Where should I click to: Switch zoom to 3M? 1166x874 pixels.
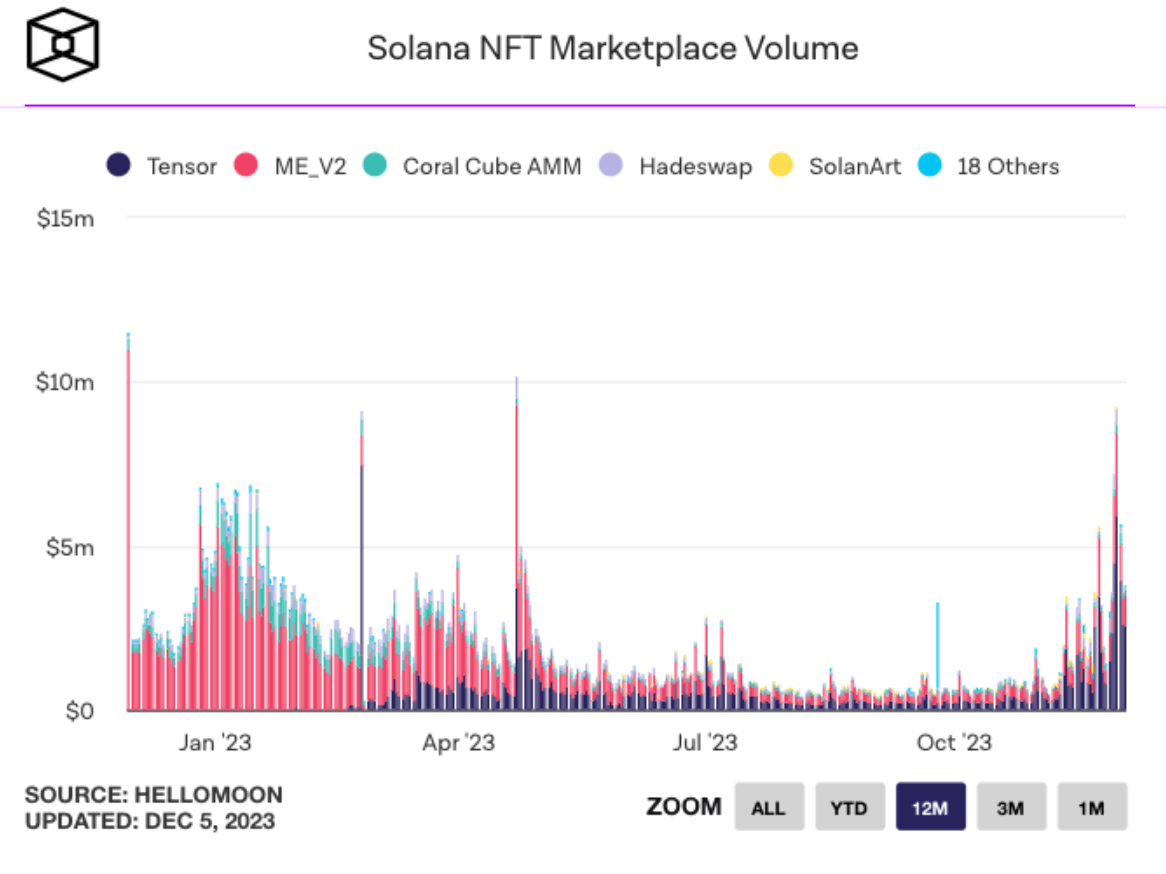1011,807
